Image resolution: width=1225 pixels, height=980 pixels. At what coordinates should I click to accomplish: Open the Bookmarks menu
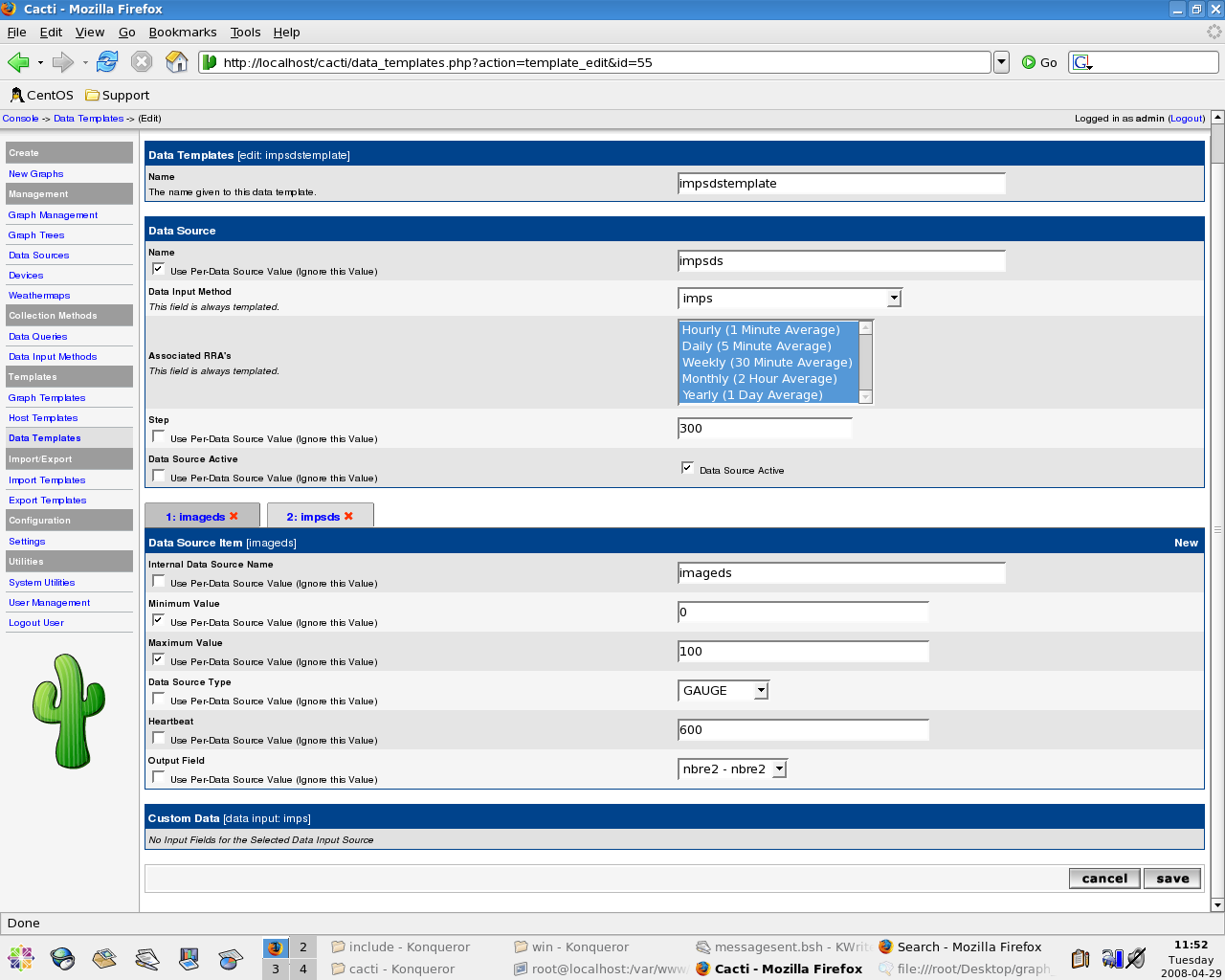[183, 32]
